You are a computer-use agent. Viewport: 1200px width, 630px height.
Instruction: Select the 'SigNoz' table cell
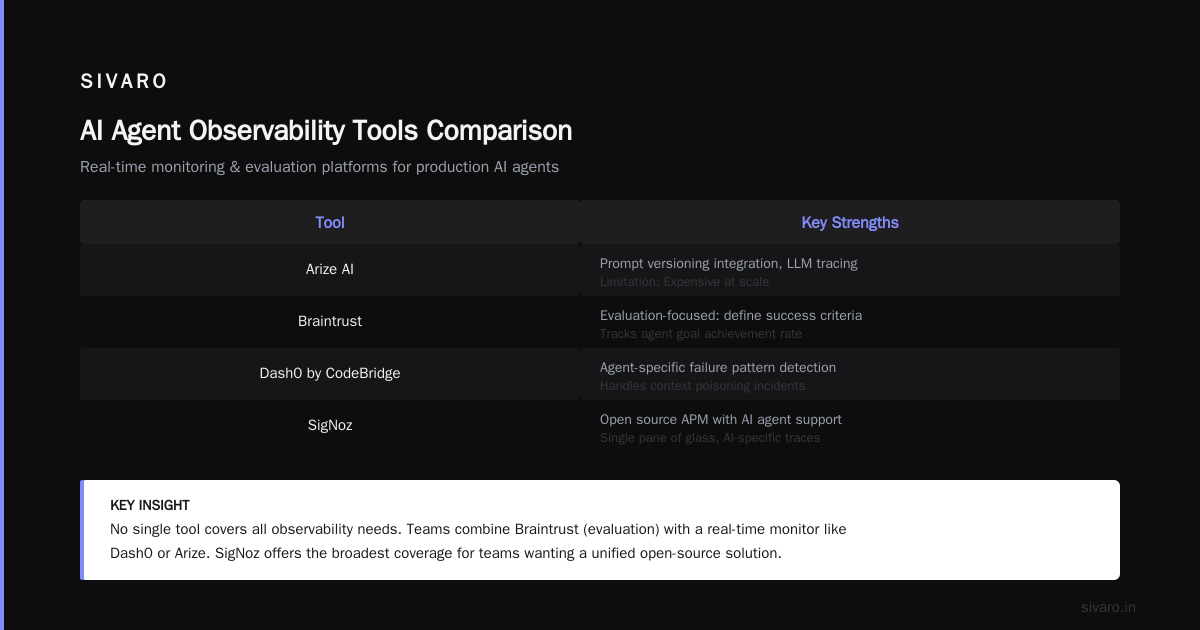(x=330, y=426)
